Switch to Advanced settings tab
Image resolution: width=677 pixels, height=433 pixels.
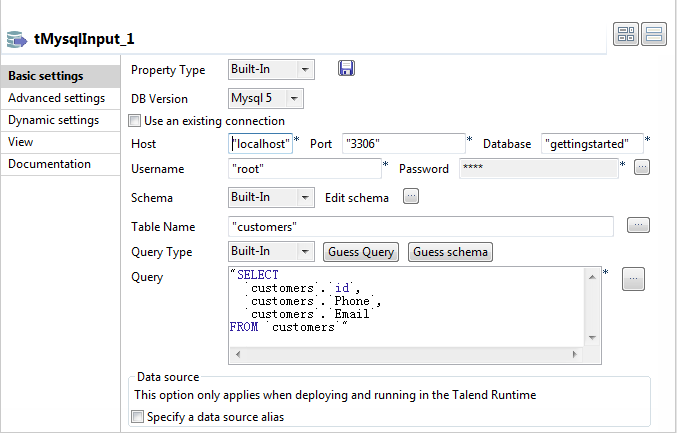point(56,98)
